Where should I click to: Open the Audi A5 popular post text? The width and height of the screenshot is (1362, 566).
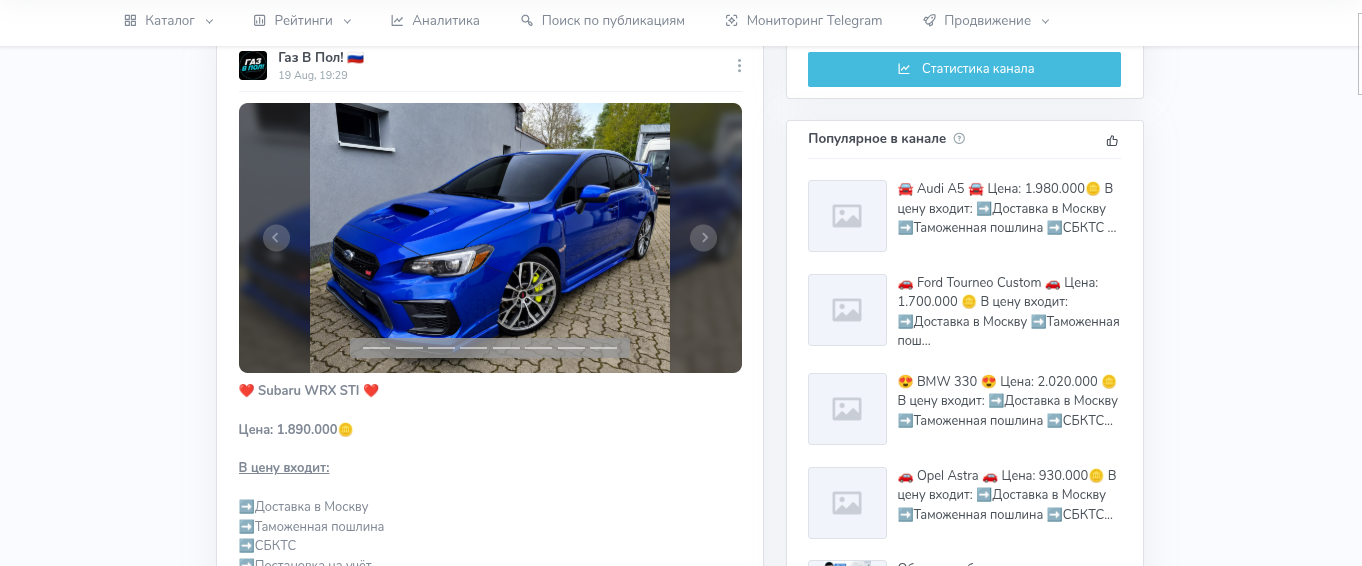[x=1007, y=208]
